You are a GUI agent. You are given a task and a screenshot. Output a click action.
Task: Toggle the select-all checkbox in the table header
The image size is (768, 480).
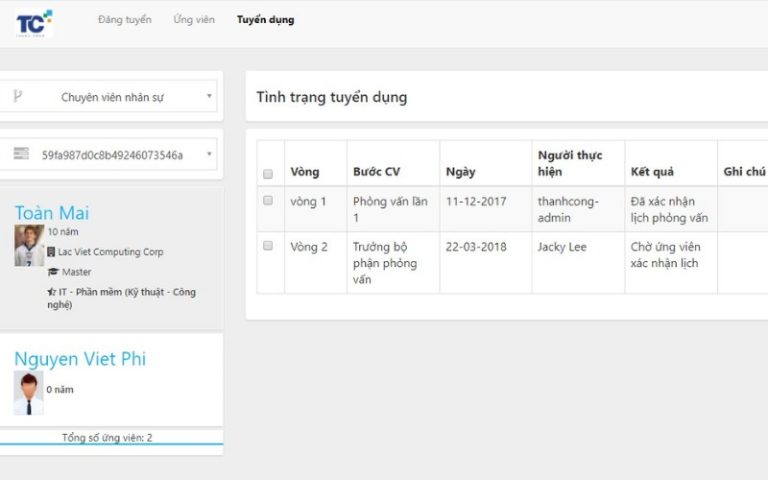268,174
